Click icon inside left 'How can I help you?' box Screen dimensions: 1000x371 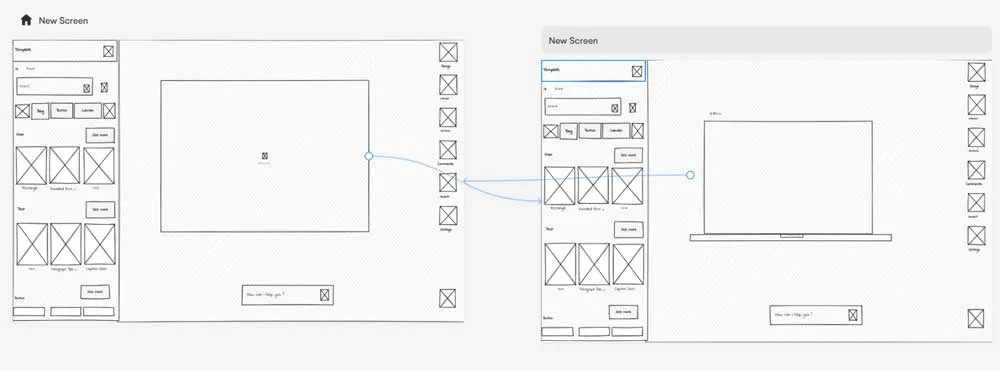tap(324, 295)
